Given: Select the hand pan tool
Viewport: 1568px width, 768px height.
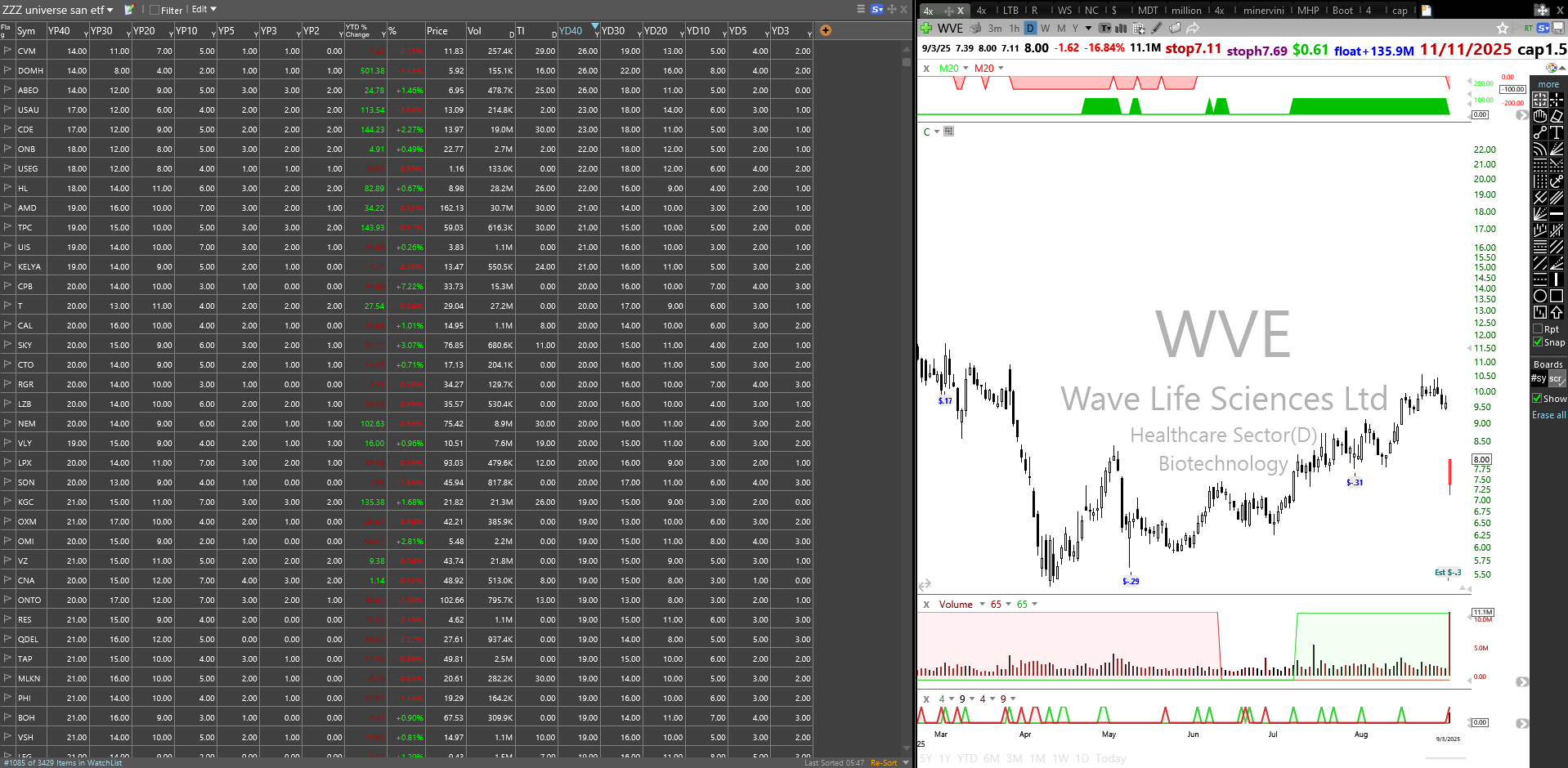Looking at the screenshot, I should tap(1540, 116).
